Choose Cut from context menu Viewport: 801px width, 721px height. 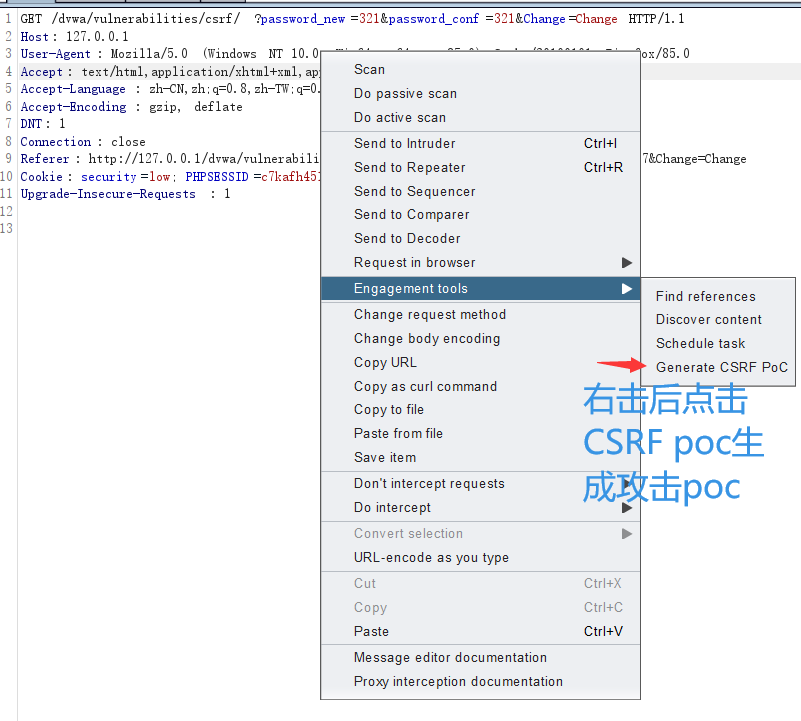point(480,584)
